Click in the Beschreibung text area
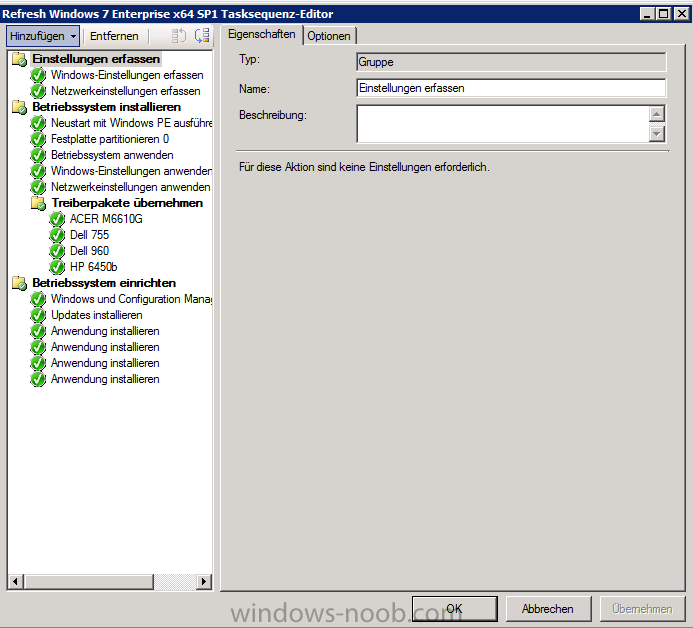693x628 pixels. coord(503,124)
